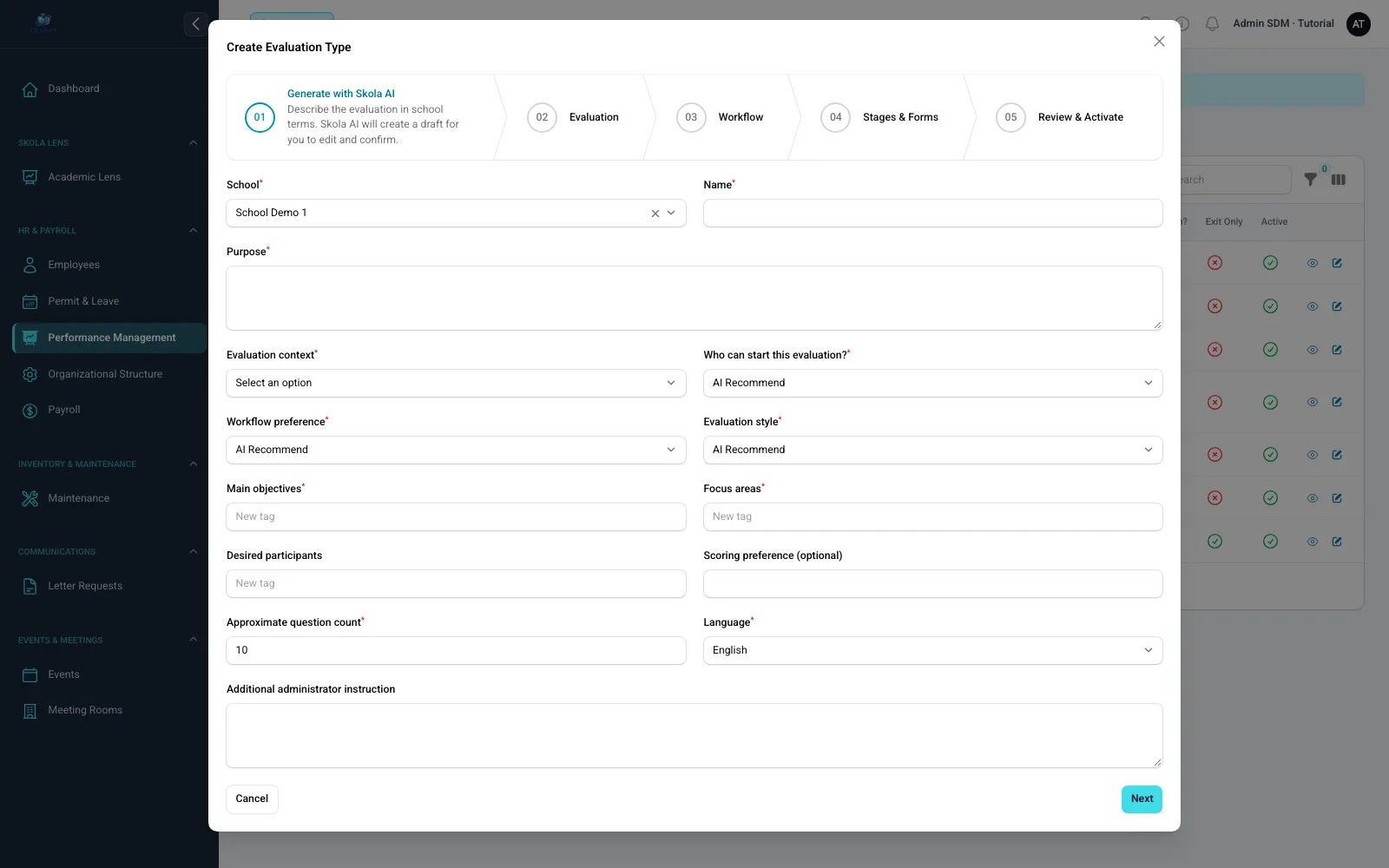Viewport: 1389px width, 868px height.
Task: Open the column chooser icon beside the filter
Action: [x=1339, y=180]
